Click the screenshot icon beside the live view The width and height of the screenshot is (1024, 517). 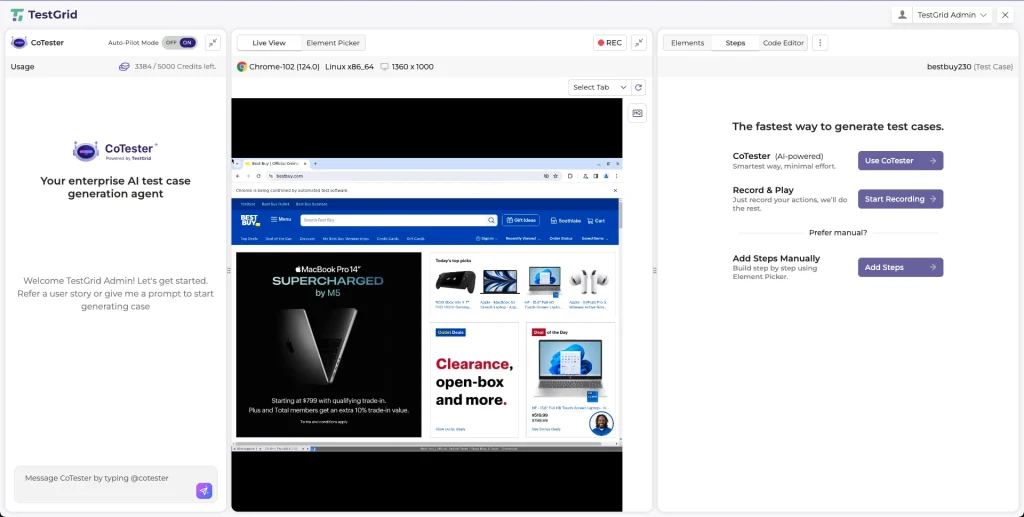coord(637,113)
